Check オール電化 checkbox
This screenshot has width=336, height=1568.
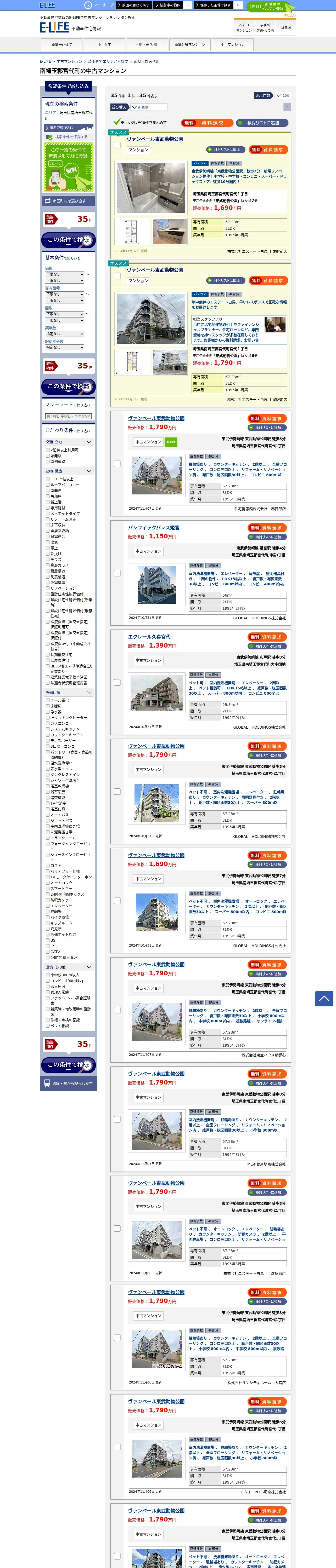point(48,701)
